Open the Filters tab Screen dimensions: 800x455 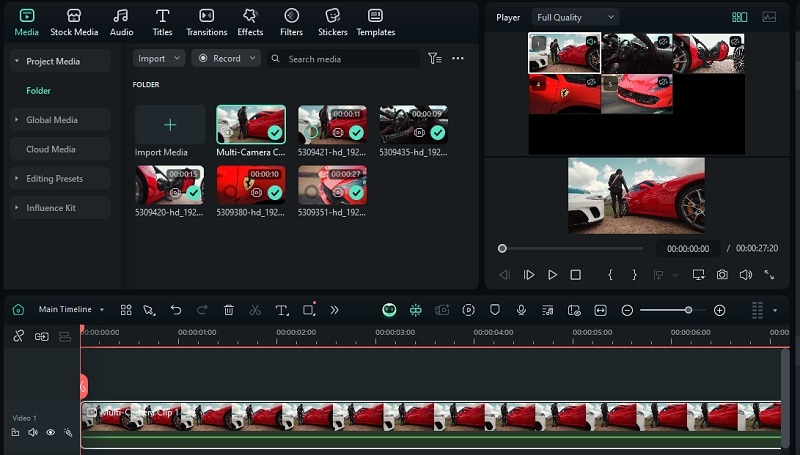click(x=291, y=23)
